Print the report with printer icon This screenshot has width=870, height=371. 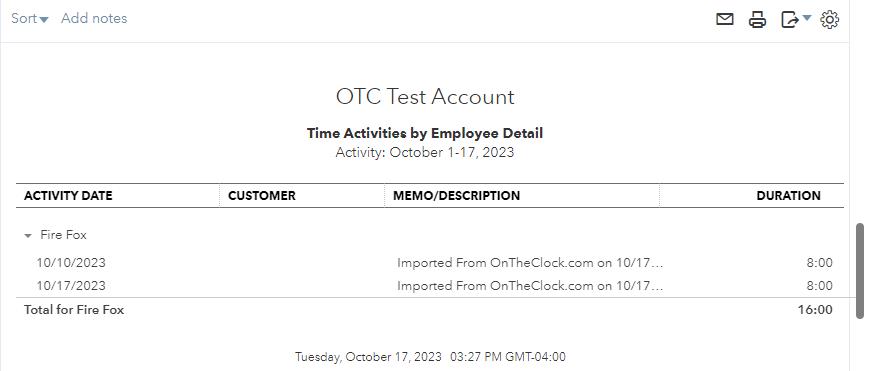[757, 19]
